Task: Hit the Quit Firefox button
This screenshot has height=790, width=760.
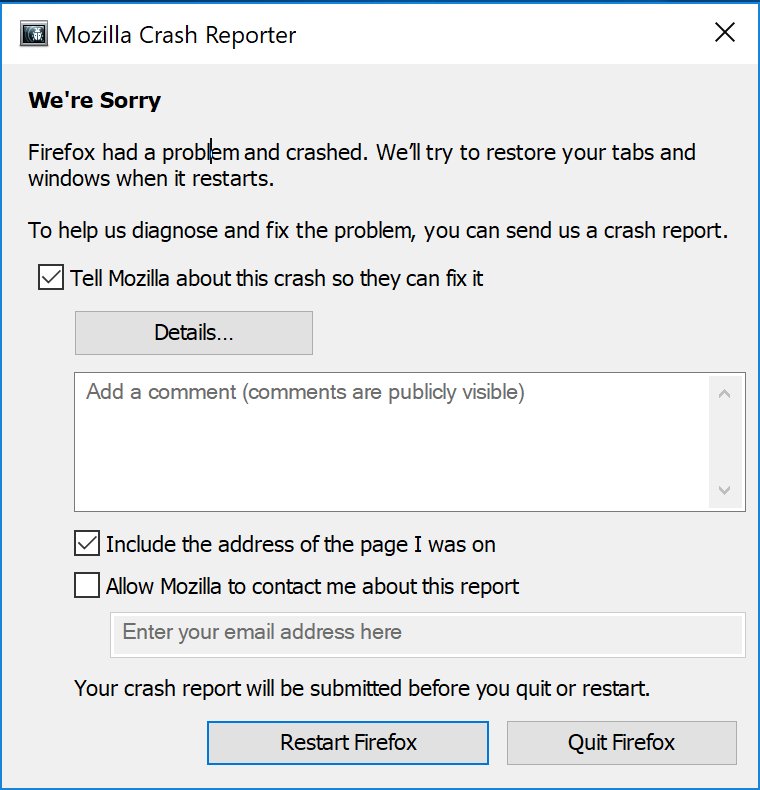Action: (x=621, y=743)
